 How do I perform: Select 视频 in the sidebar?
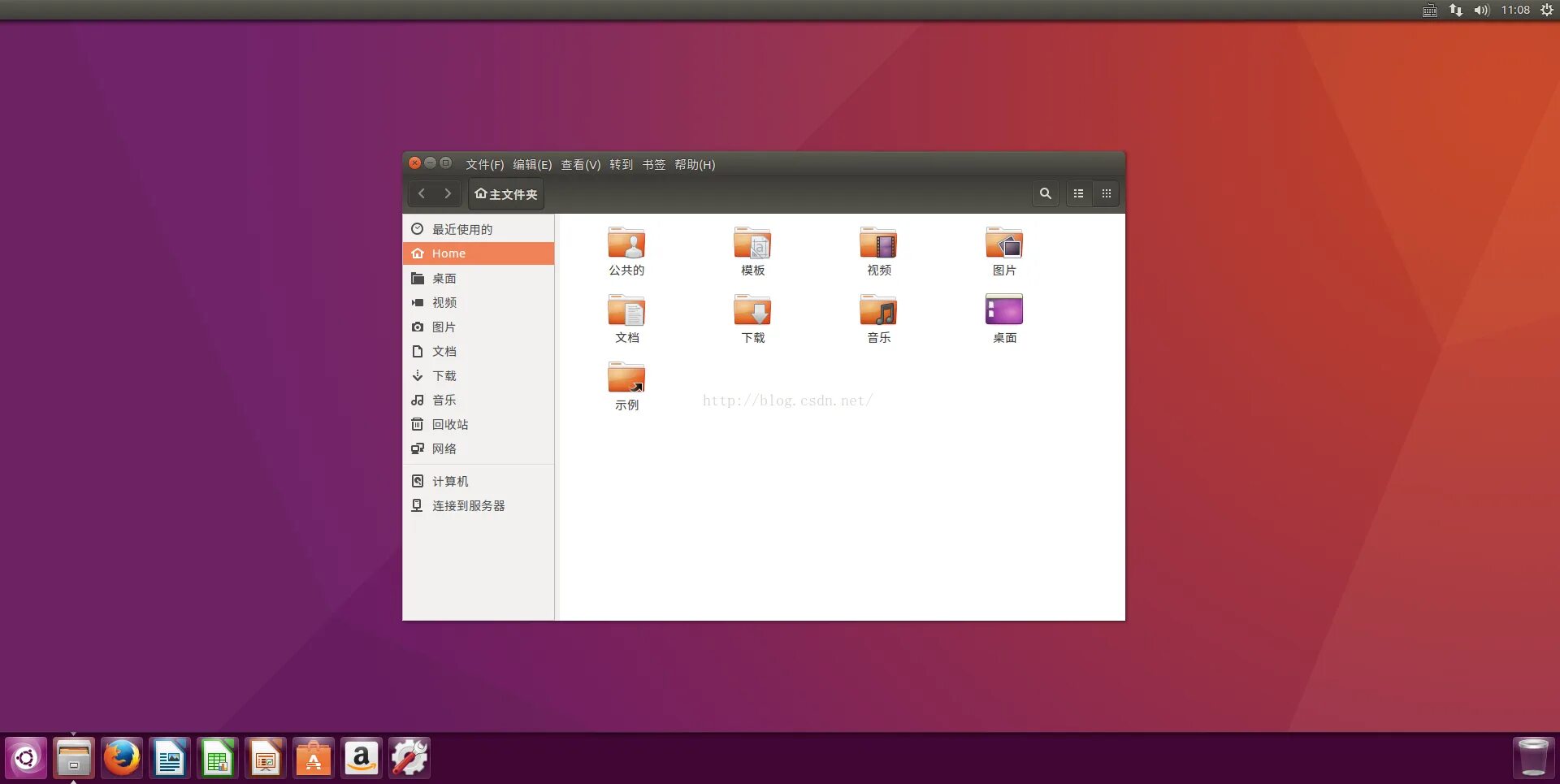479,302
